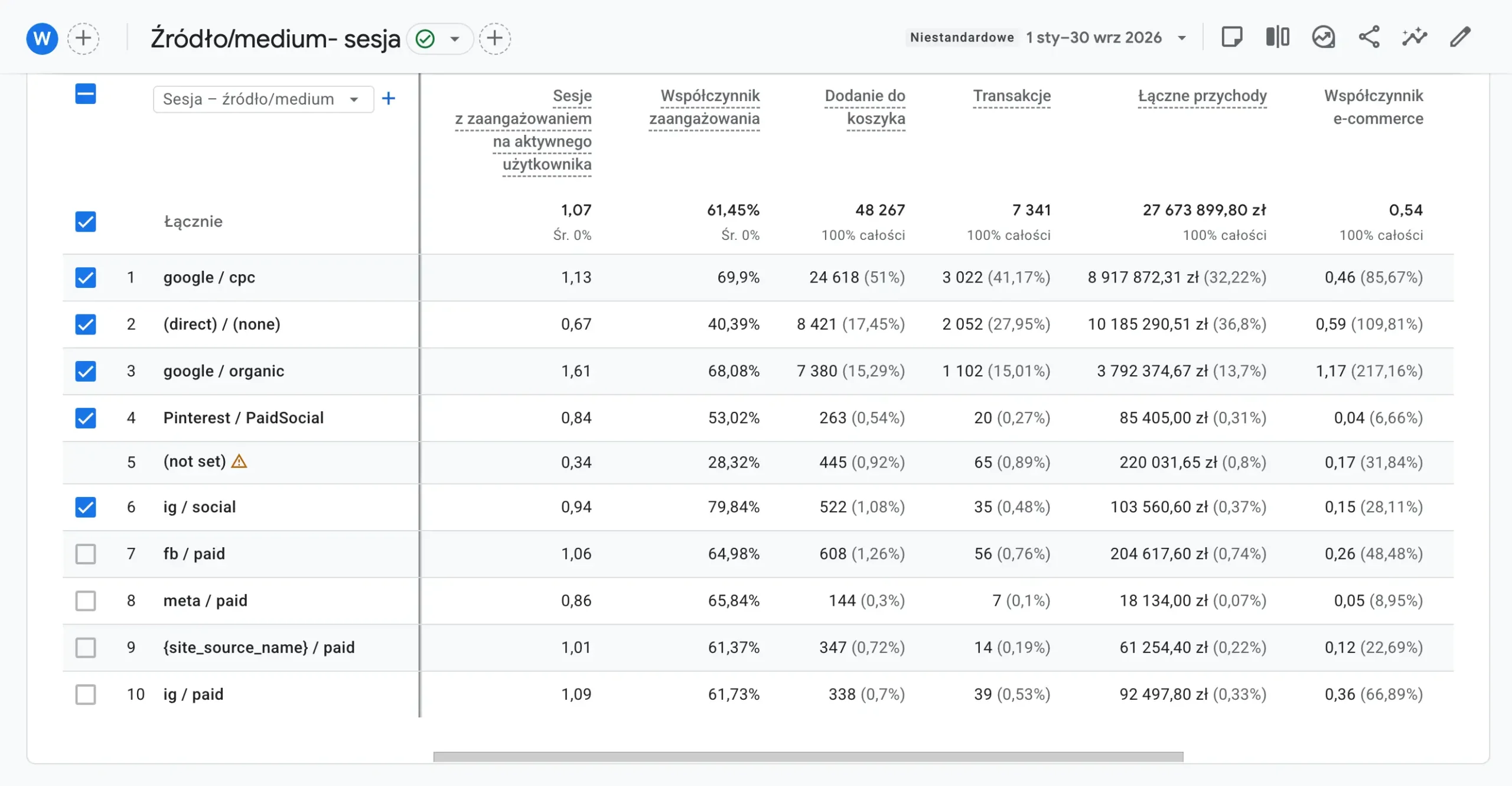Click the horizontal table scrollbar

808,757
